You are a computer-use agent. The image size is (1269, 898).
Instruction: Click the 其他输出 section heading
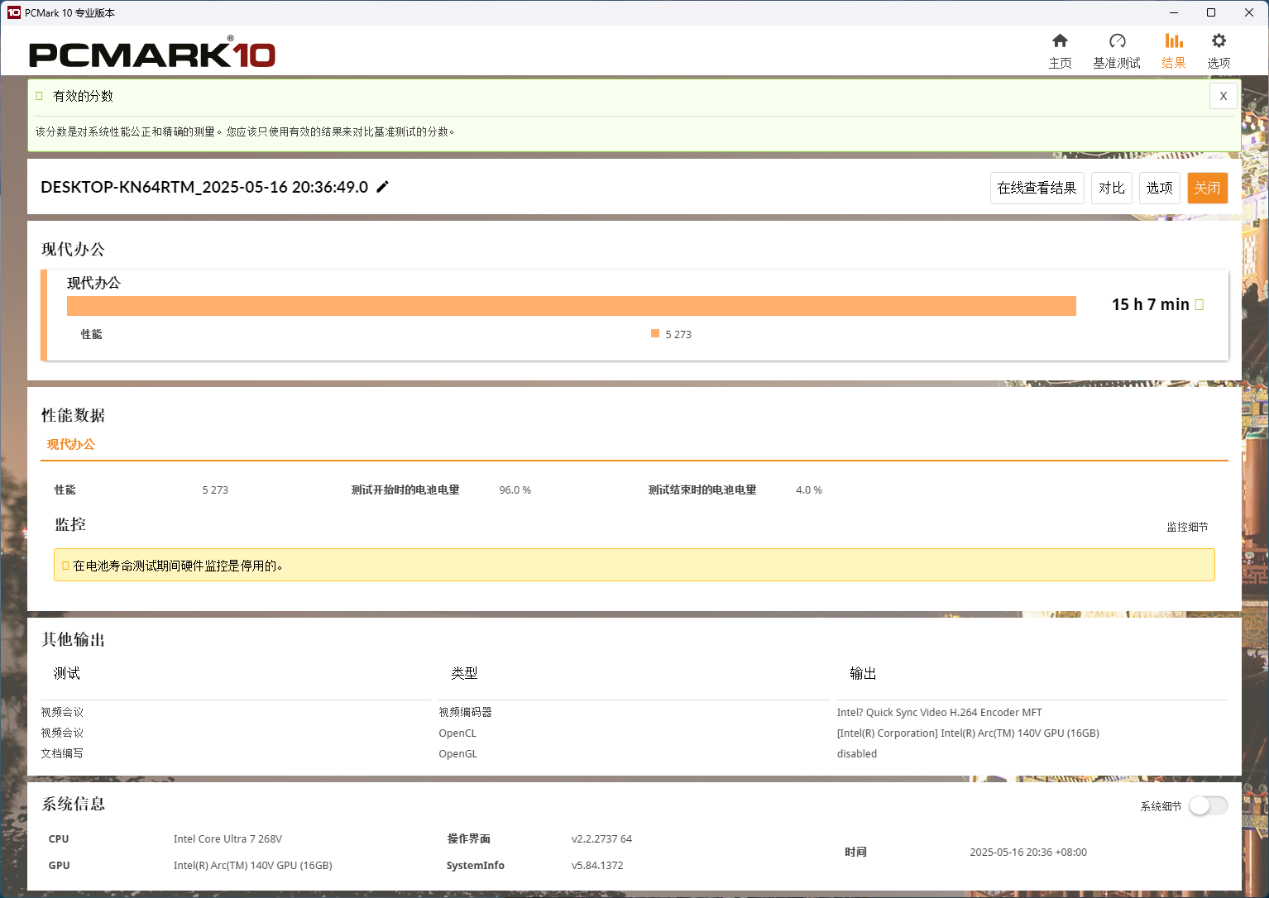click(73, 639)
